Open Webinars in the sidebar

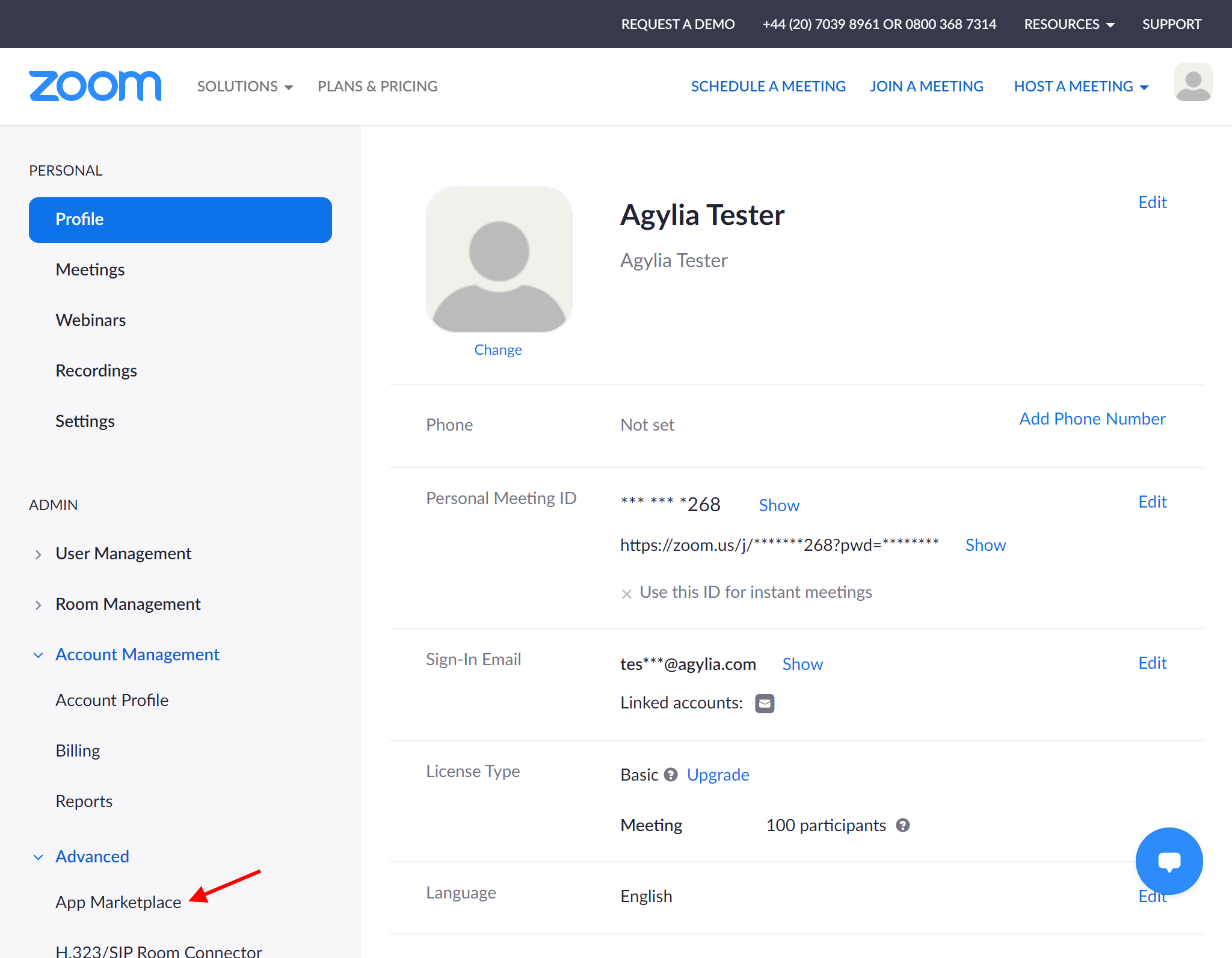tap(91, 320)
